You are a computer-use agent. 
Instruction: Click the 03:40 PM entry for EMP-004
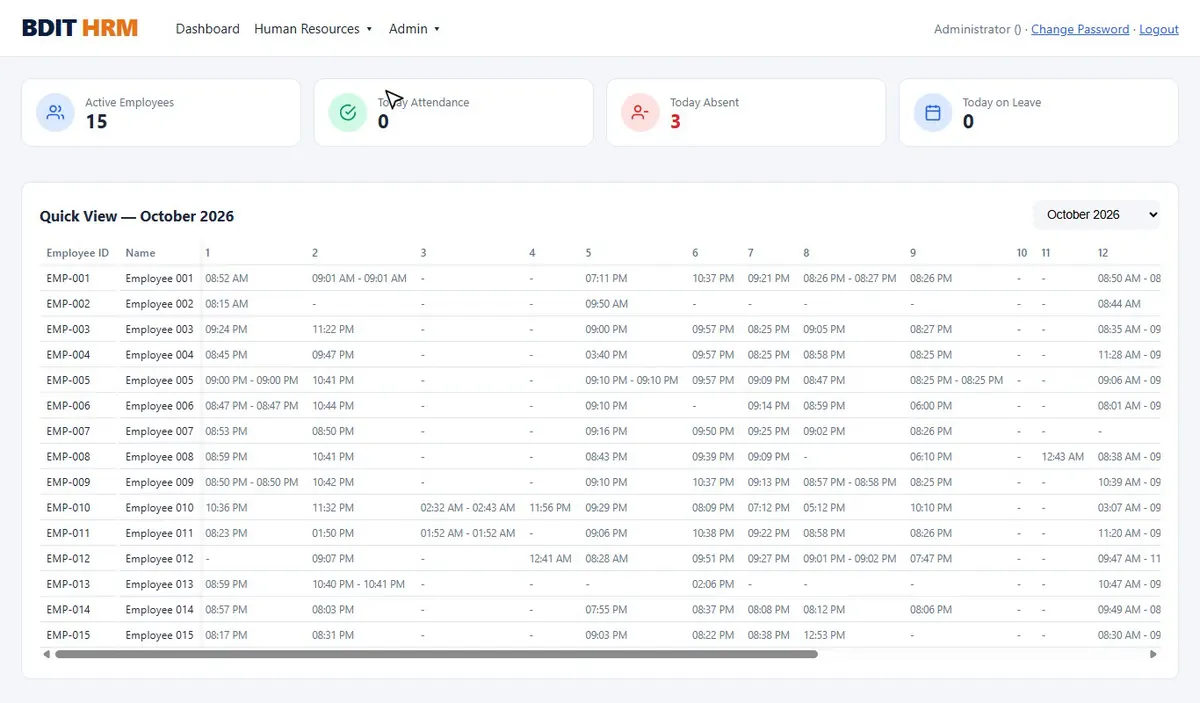point(607,355)
